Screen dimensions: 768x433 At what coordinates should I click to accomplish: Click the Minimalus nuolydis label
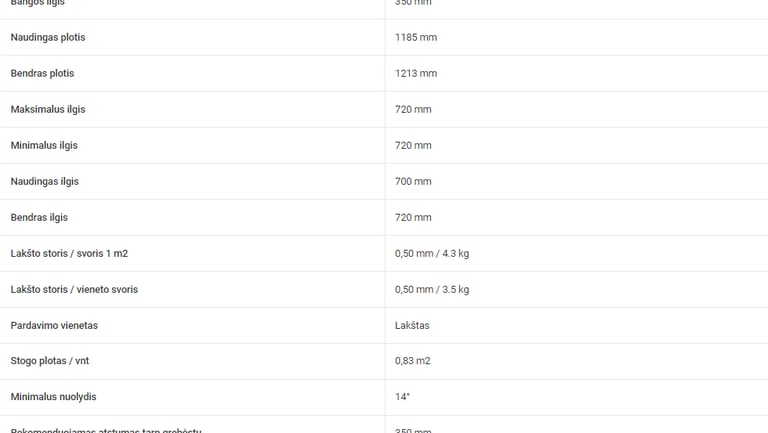tap(53, 397)
